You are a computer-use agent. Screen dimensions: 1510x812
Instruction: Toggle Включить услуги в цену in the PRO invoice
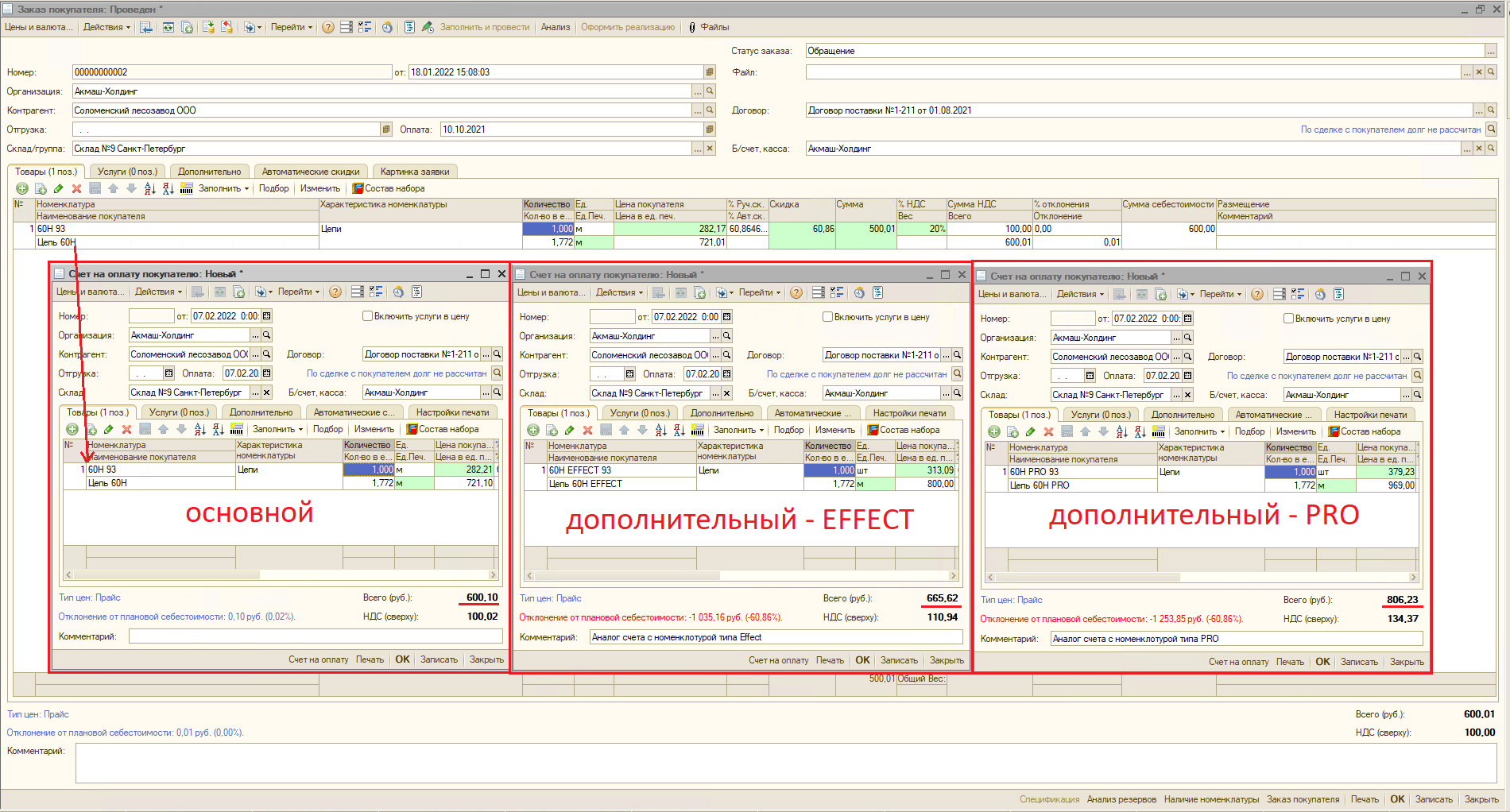click(x=1288, y=318)
